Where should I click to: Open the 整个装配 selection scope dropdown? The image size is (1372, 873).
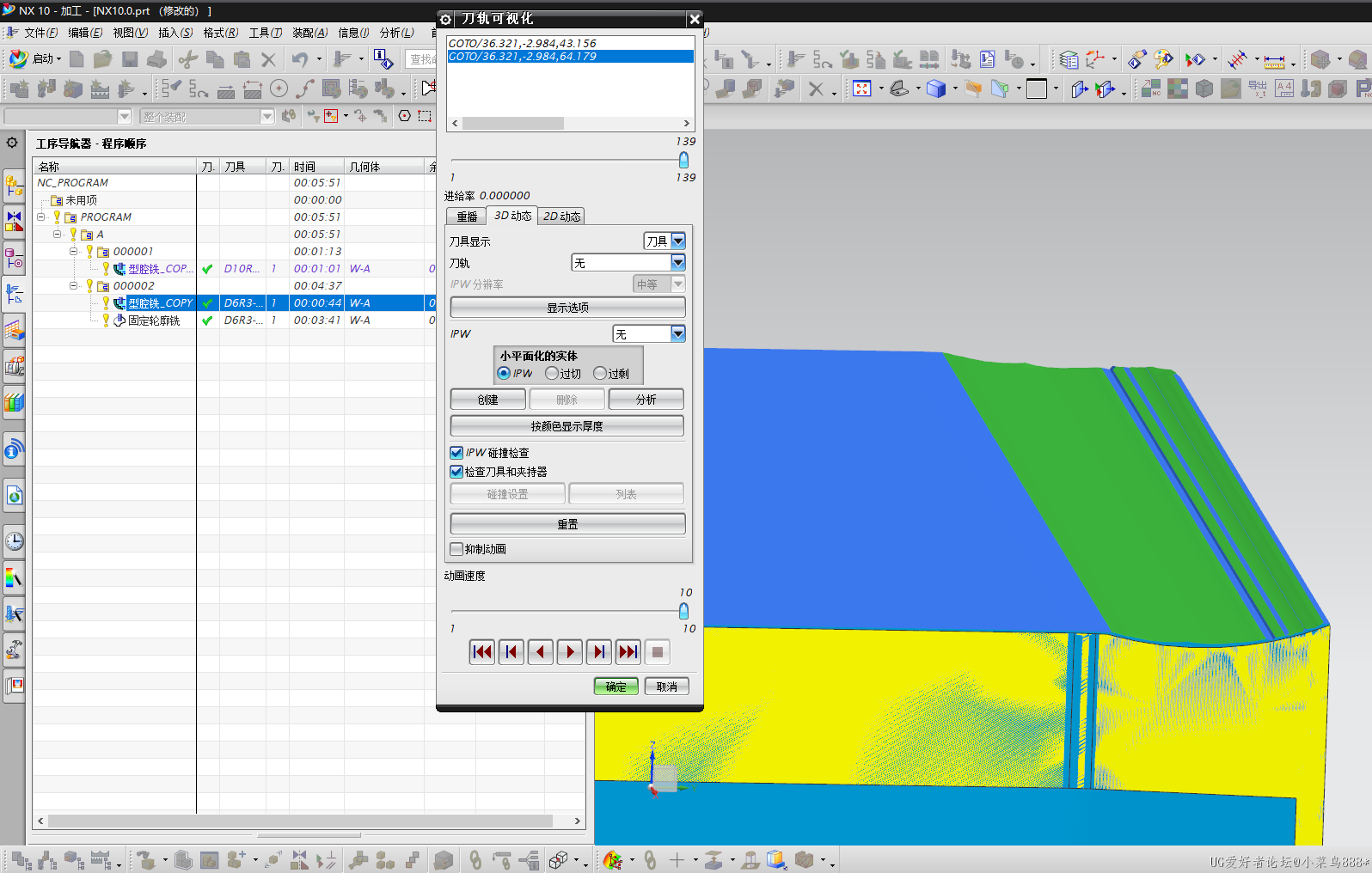[206, 116]
